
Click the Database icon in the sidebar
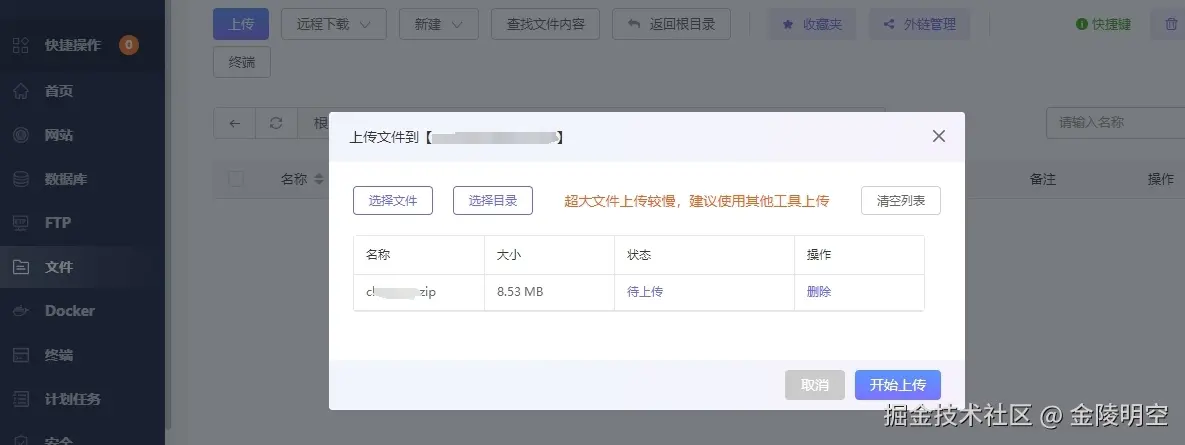21,179
